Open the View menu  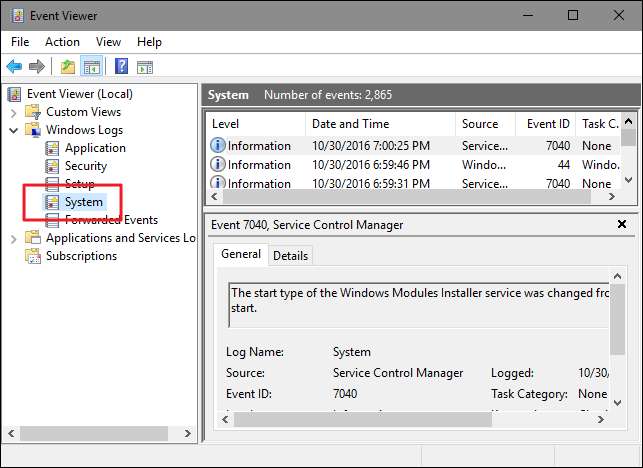(108, 42)
